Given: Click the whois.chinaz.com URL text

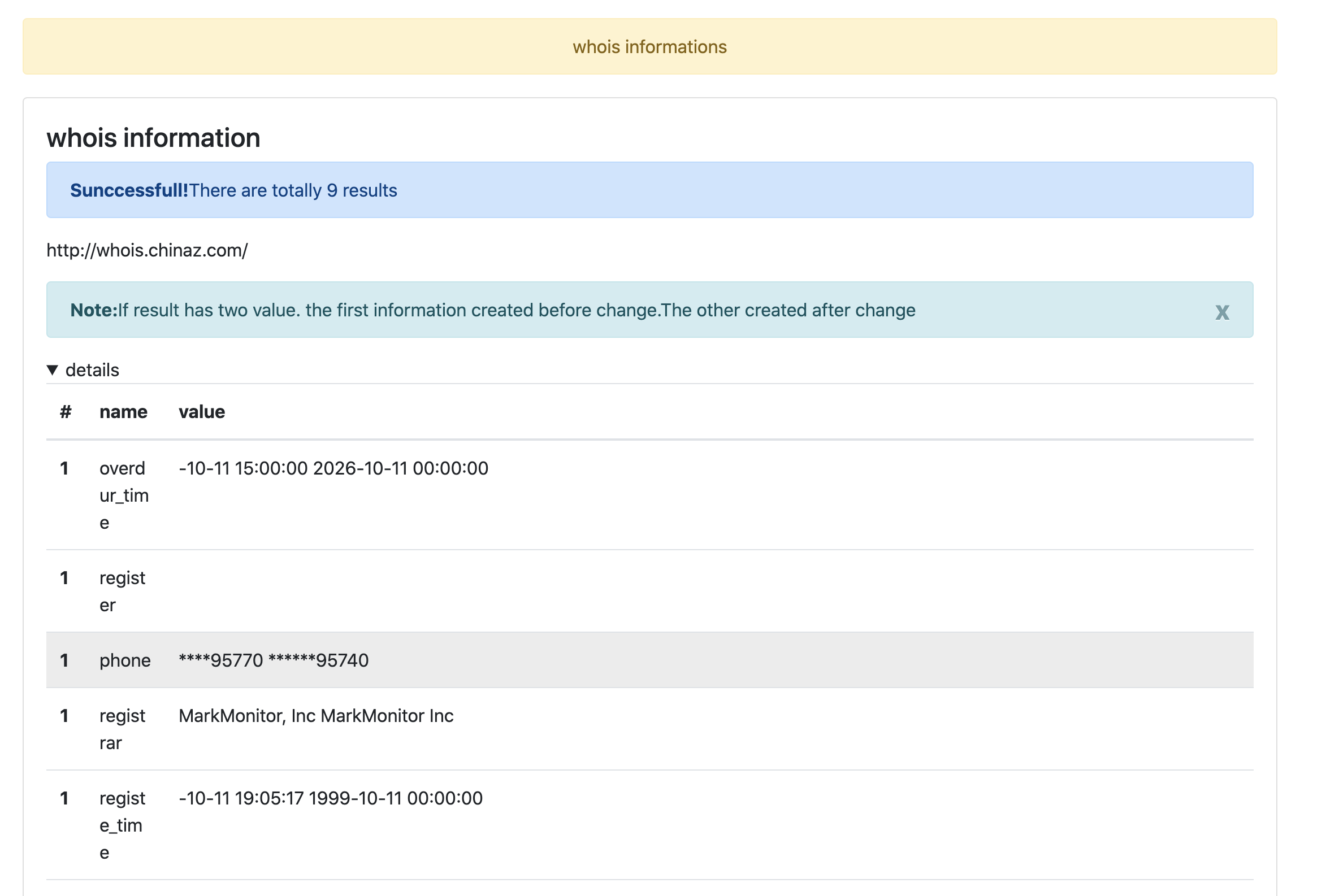Looking at the screenshot, I should tap(146, 250).
